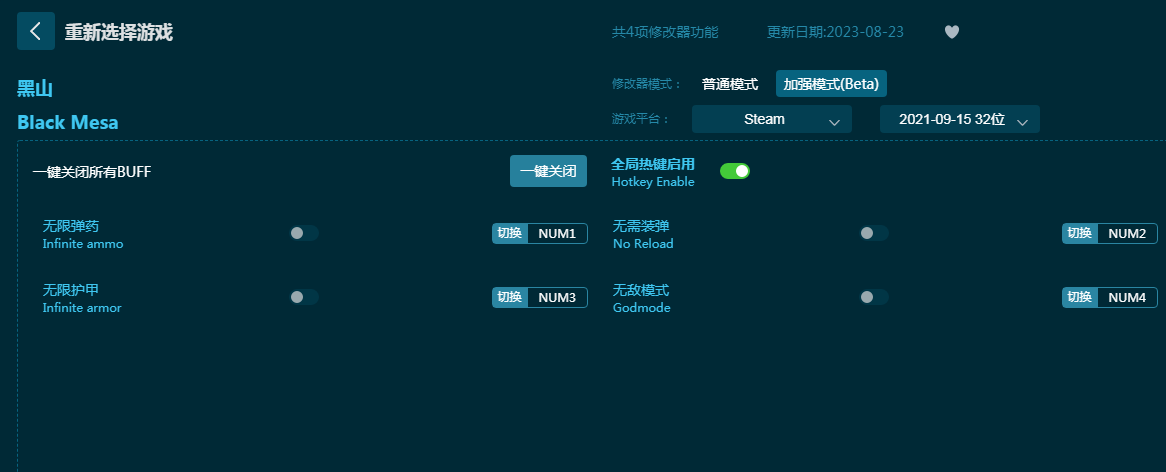Click the NUM1 hotkey field

(x=558, y=233)
